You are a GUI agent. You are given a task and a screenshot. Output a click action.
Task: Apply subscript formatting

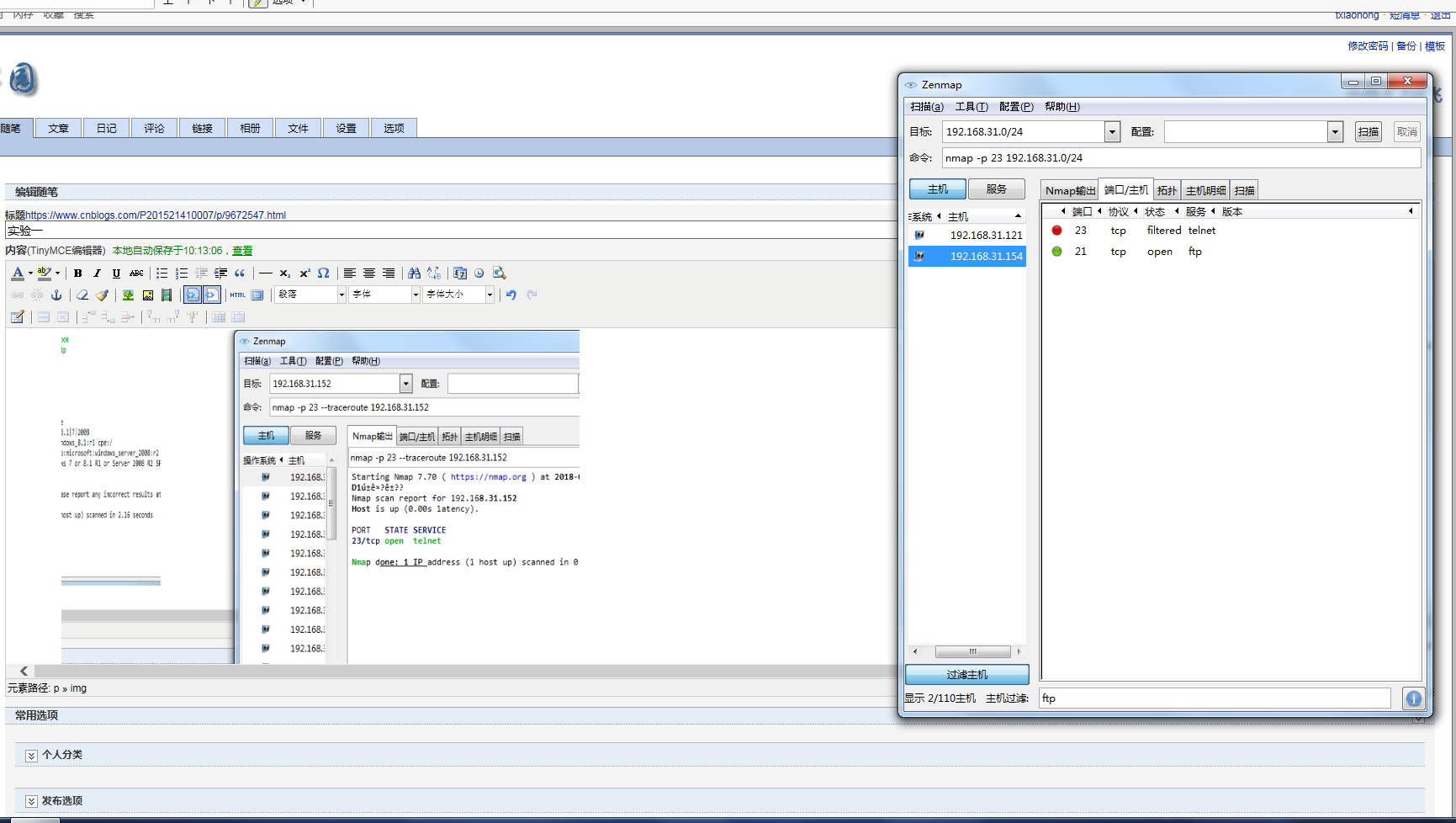click(285, 273)
